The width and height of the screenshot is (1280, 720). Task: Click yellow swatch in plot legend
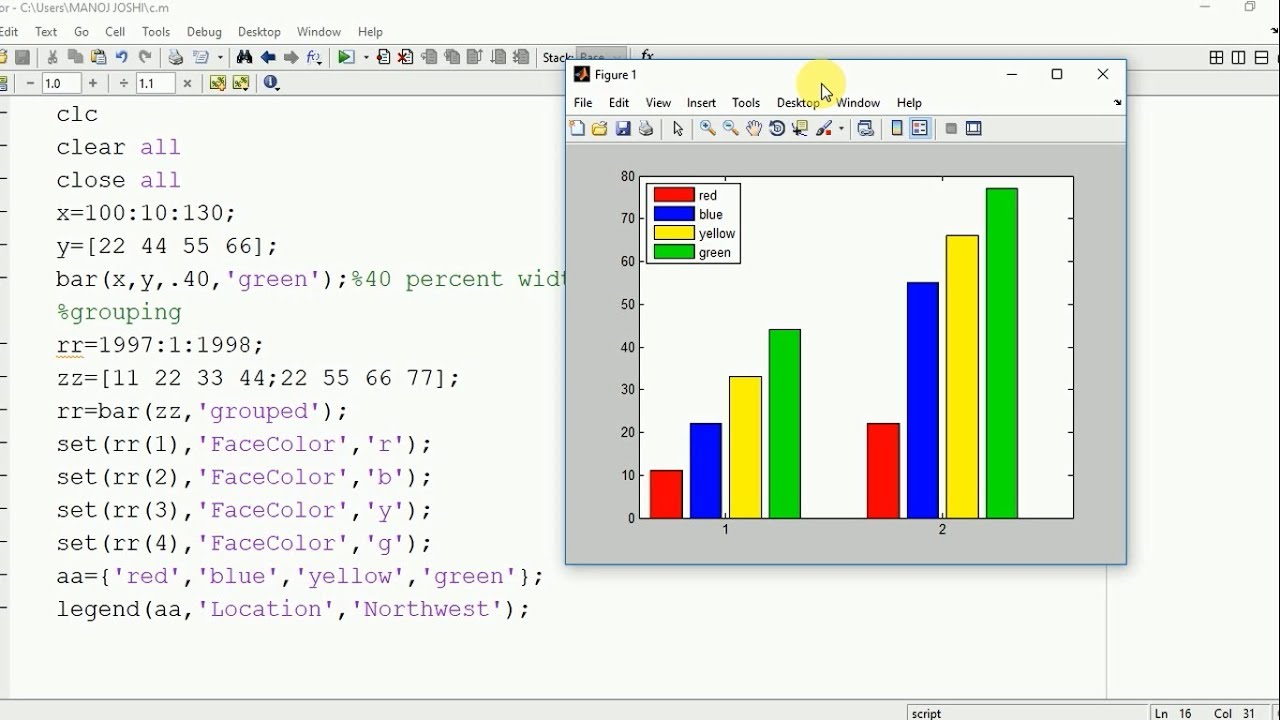[x=674, y=233]
